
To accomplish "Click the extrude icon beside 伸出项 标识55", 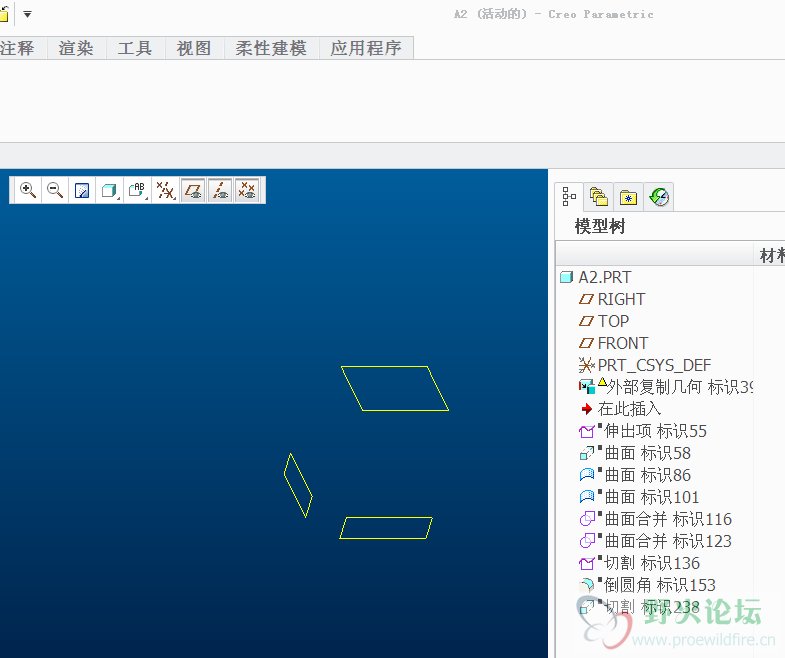I will coord(586,432).
